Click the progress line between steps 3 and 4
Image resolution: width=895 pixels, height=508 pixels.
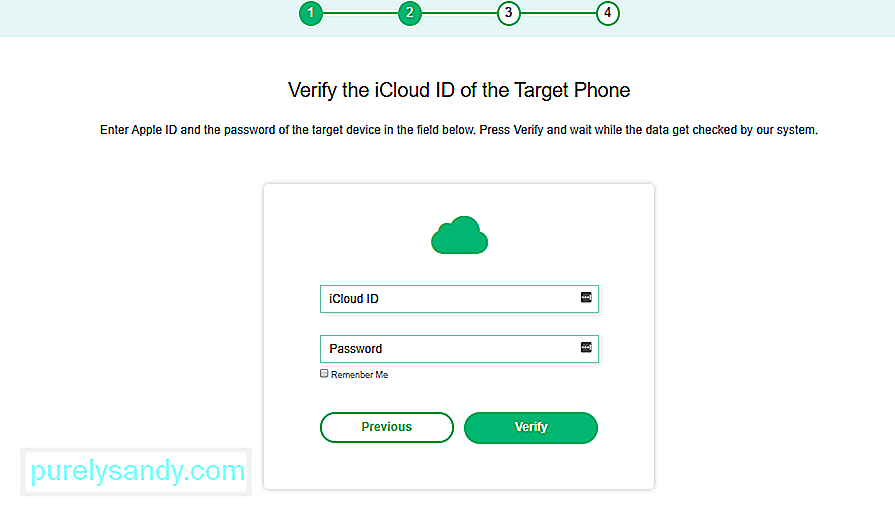click(x=558, y=13)
